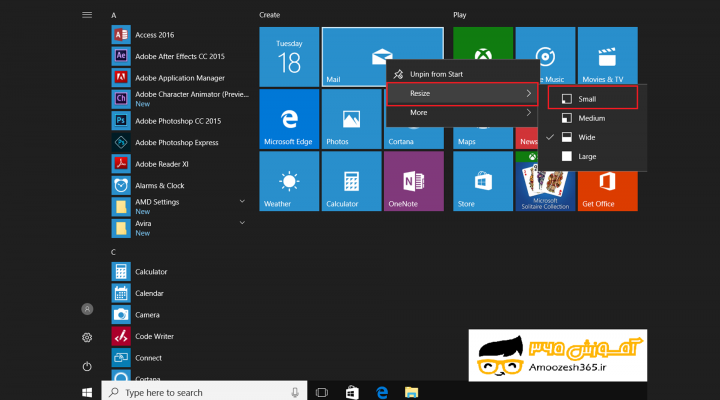Open the Movies & TV tile

(608, 56)
